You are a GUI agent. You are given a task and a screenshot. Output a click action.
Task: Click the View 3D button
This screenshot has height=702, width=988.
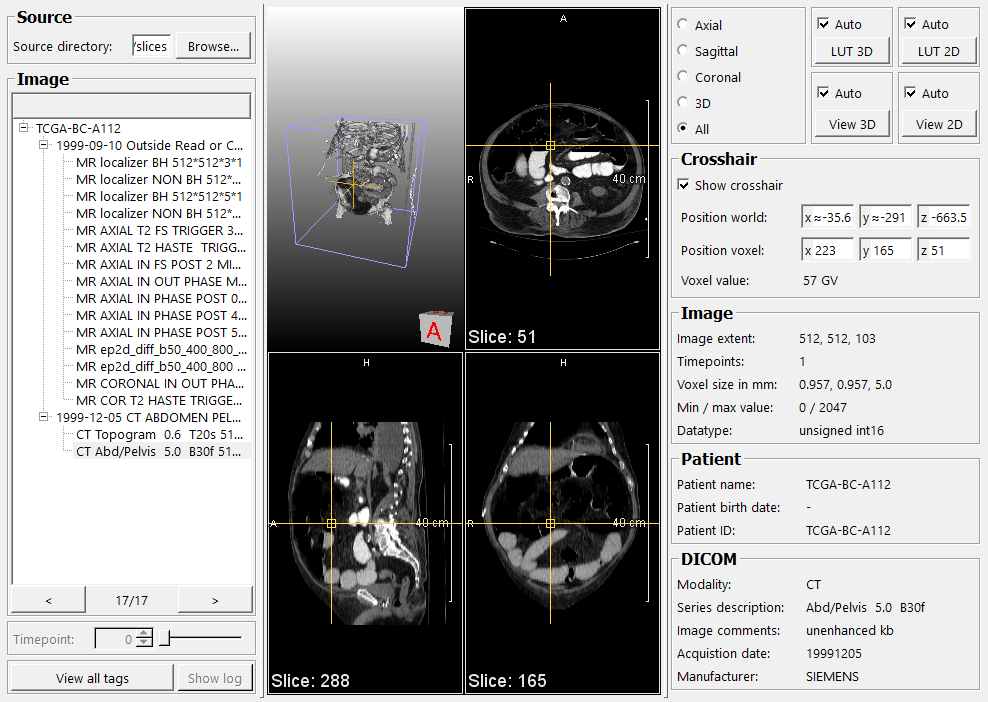tap(852, 124)
